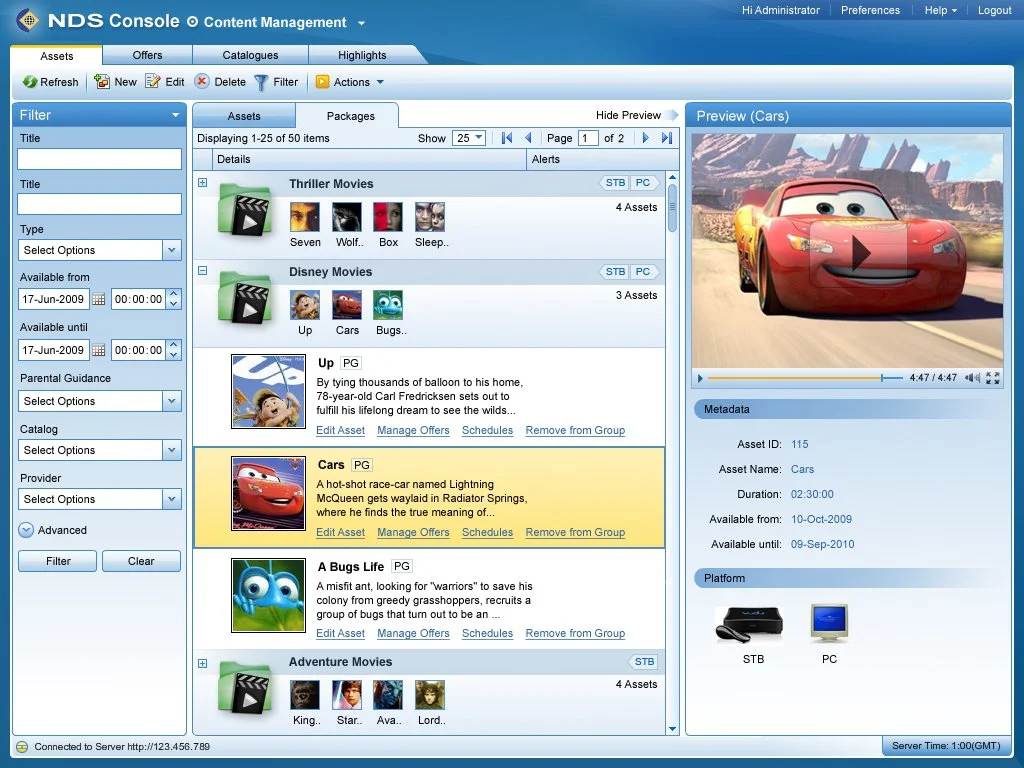Open the Parental Guidance dropdown

pos(99,401)
